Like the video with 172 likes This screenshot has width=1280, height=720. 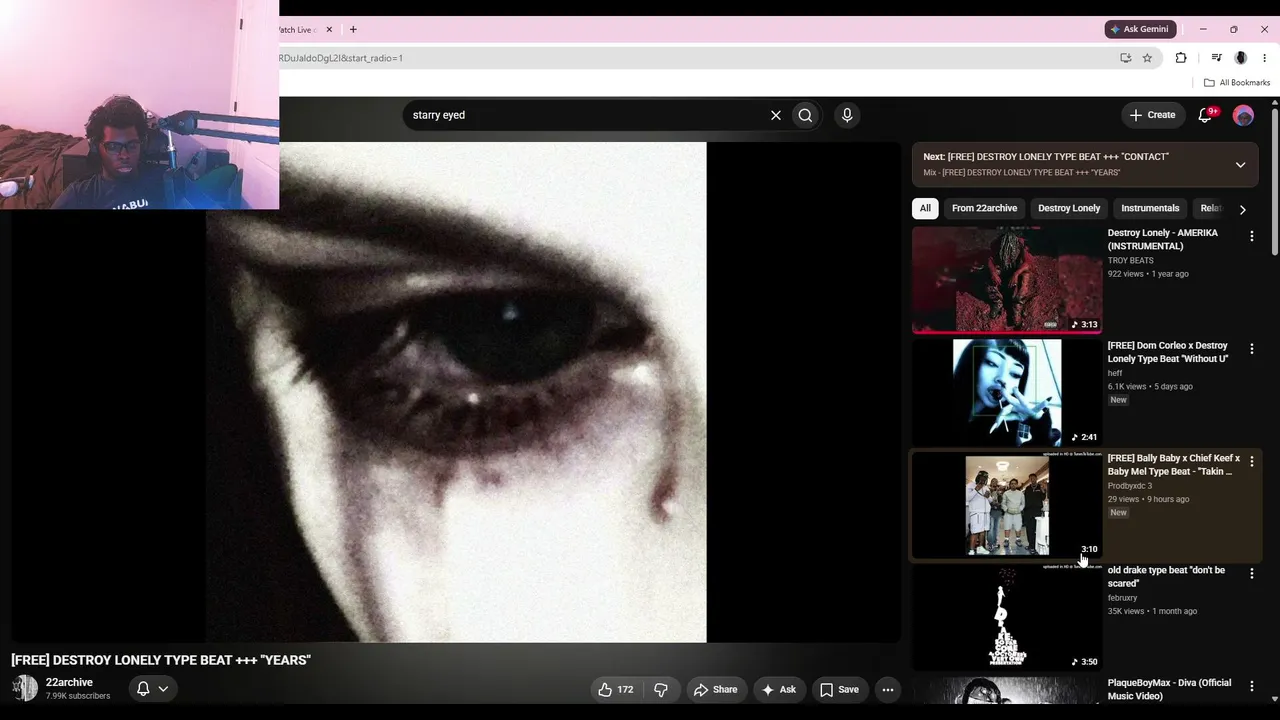pyautogui.click(x=616, y=689)
